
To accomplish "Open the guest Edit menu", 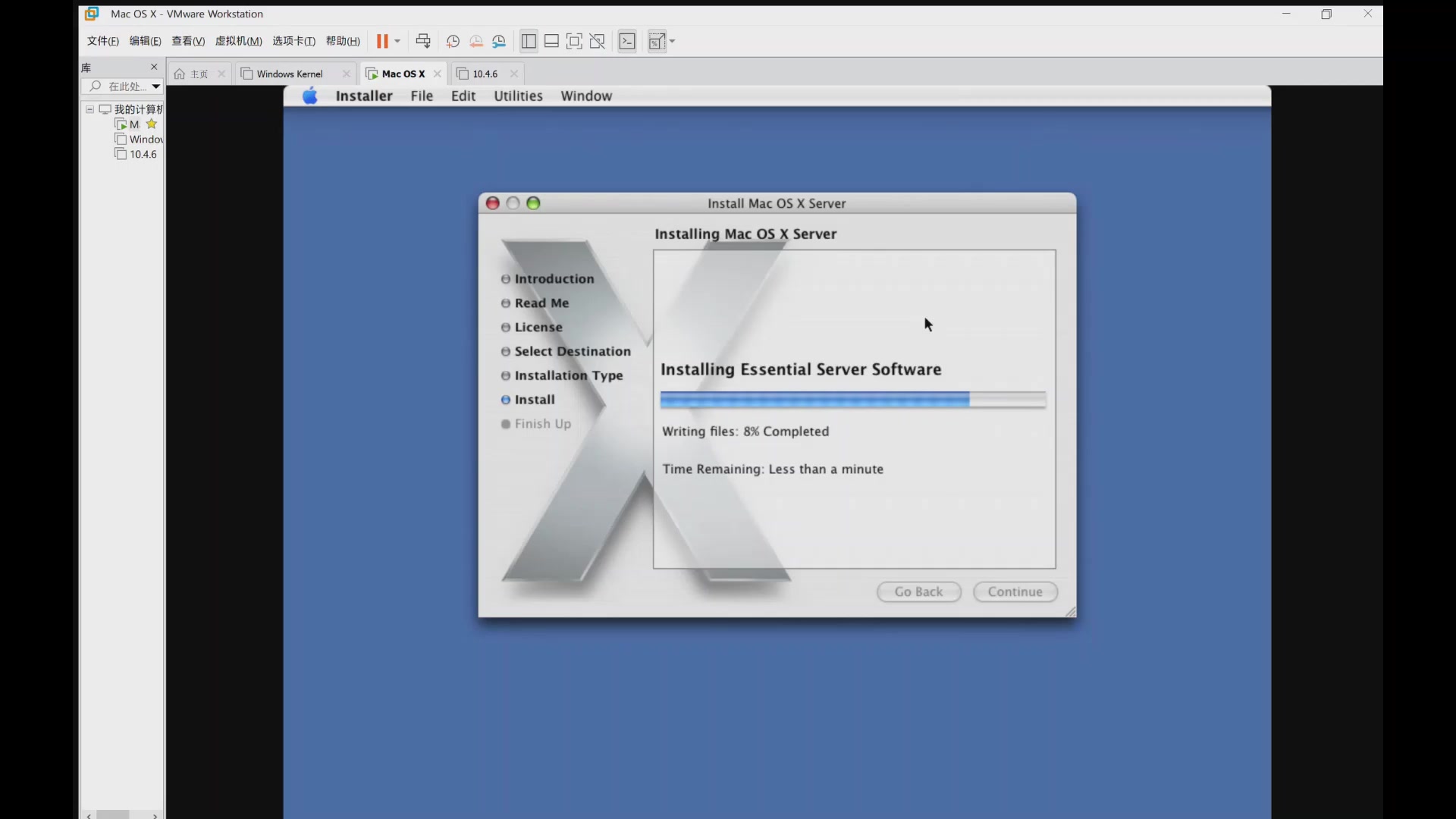I will point(463,96).
